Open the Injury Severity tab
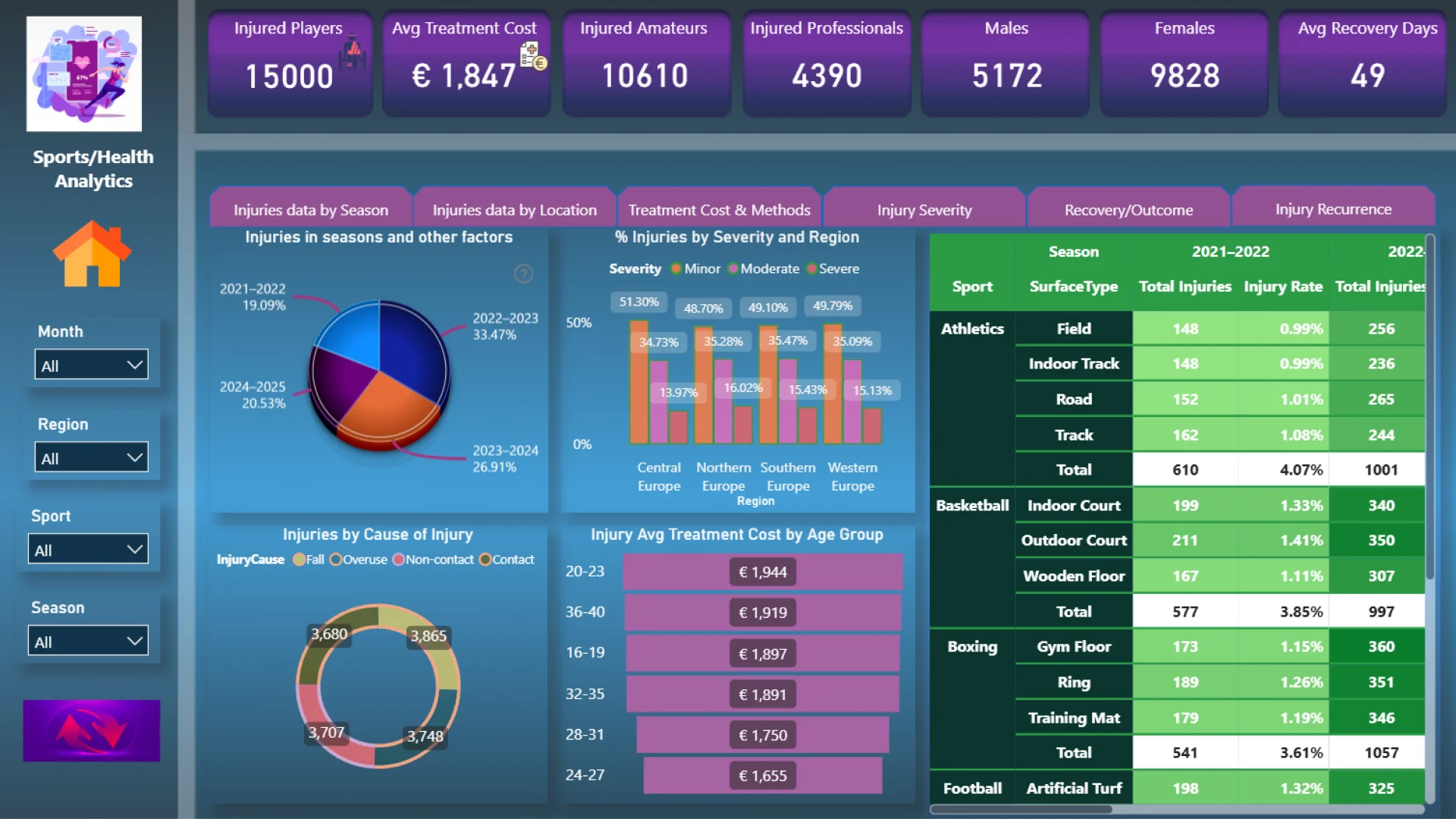1456x819 pixels. point(924,209)
